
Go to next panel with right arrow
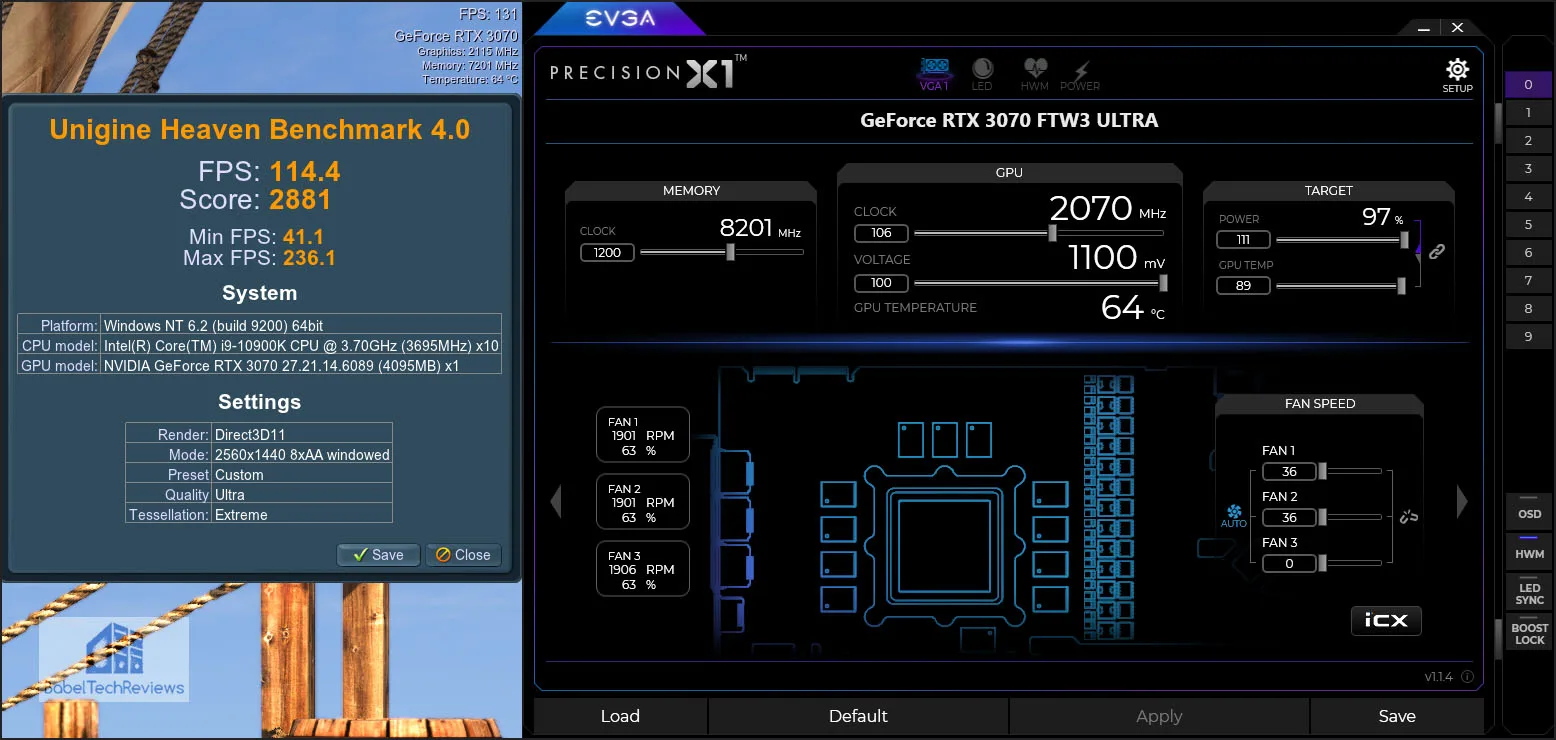(x=1462, y=501)
